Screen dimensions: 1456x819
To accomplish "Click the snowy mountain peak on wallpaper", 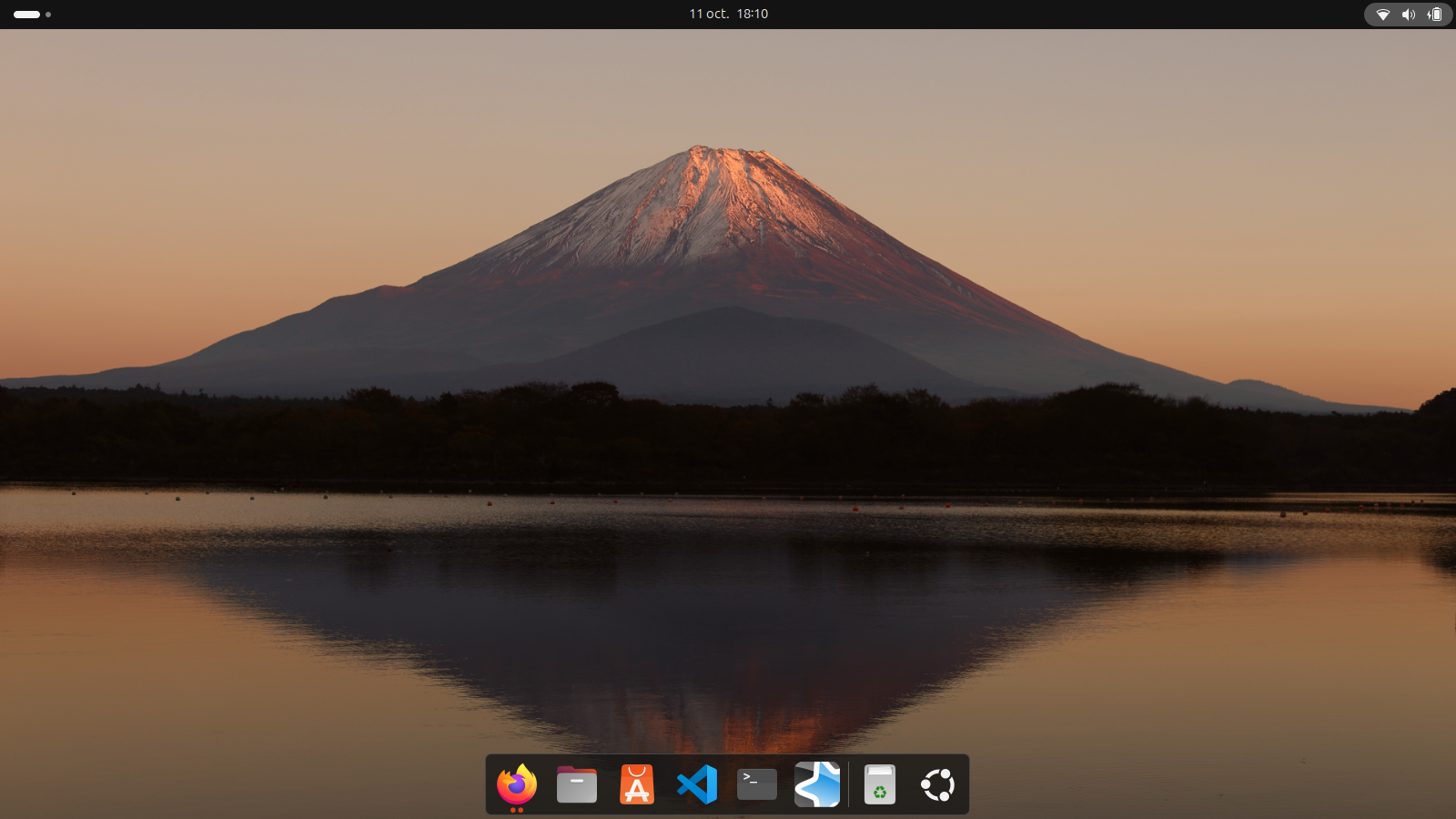I will [701, 182].
